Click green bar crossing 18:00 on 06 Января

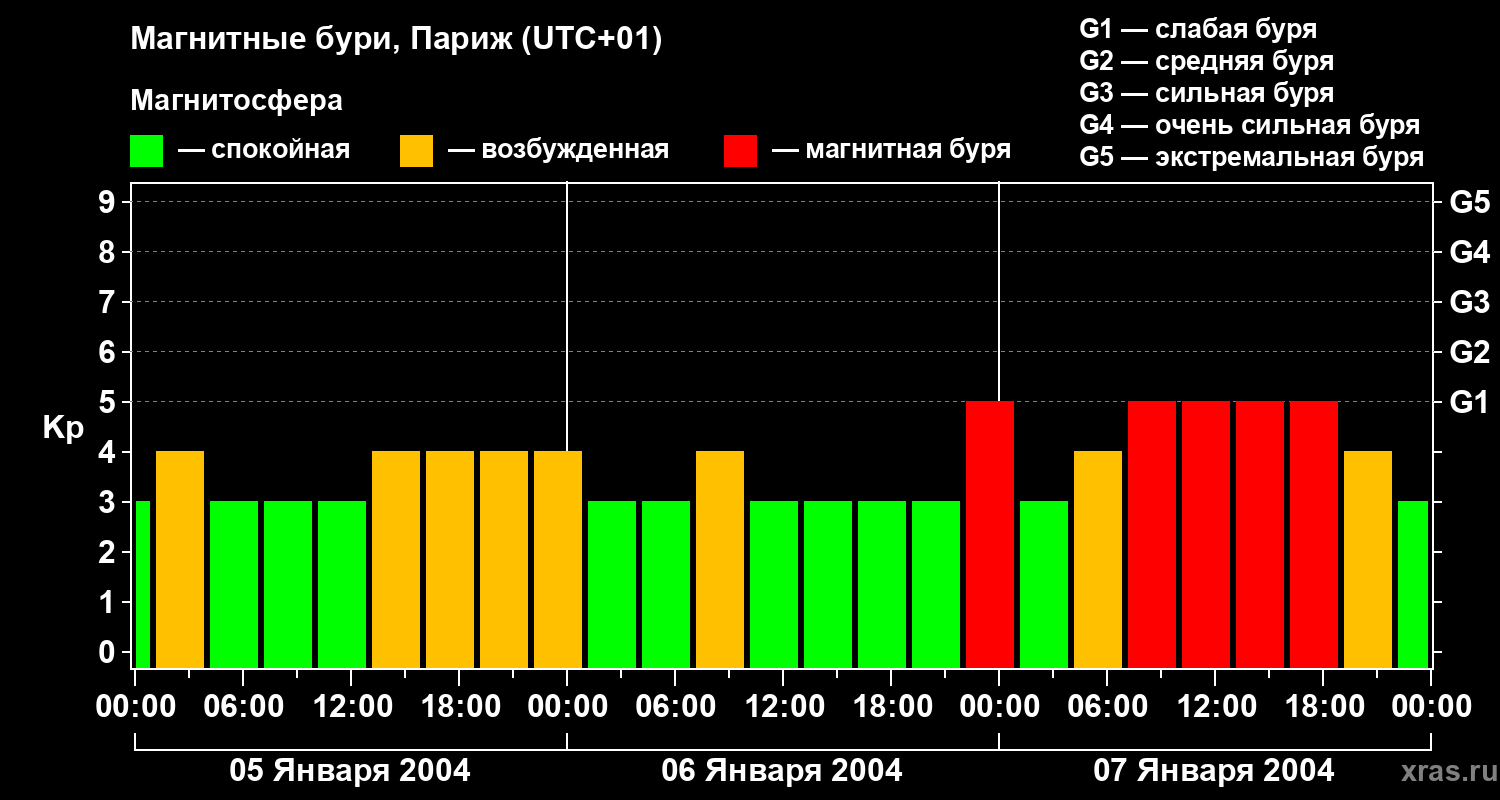[882, 585]
